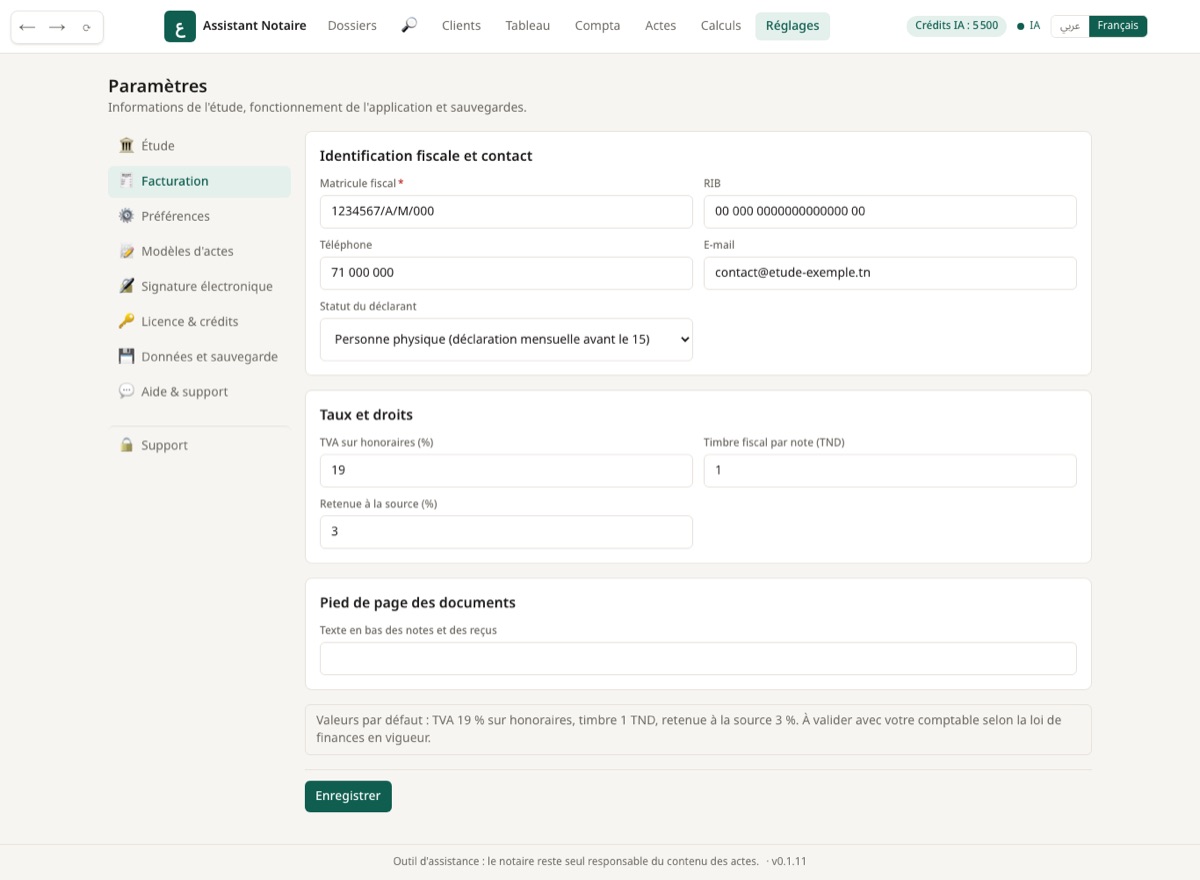Open the Actes menu item
Screen dimensions: 1200x880
click(661, 26)
